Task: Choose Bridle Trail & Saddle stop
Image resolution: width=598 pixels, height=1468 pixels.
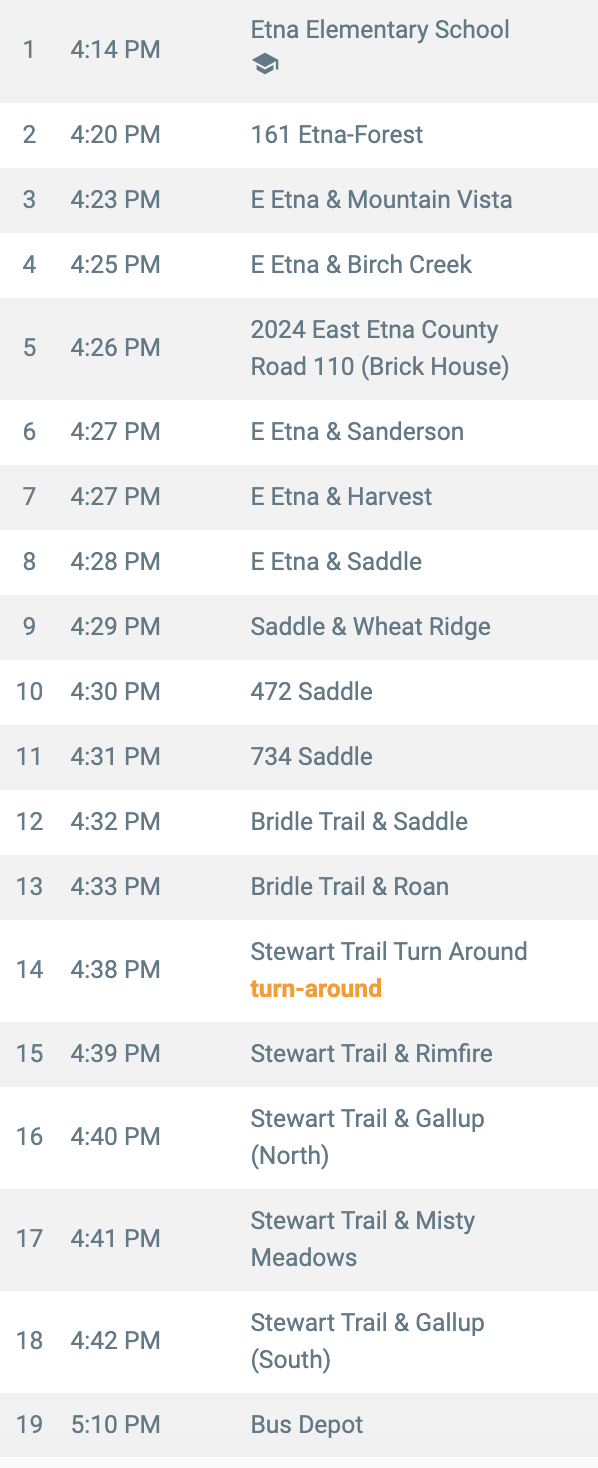Action: (299, 822)
